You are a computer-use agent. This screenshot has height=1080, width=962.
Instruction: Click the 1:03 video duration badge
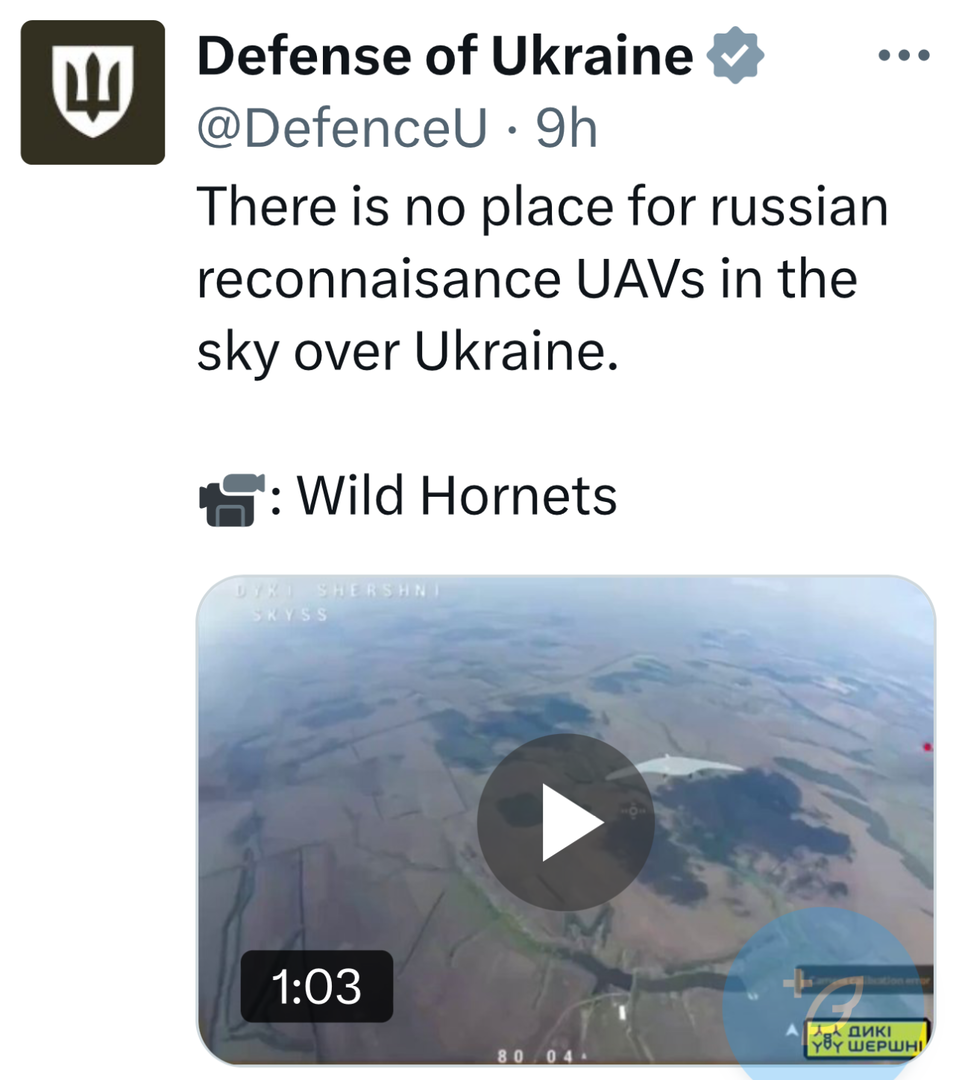[316, 986]
